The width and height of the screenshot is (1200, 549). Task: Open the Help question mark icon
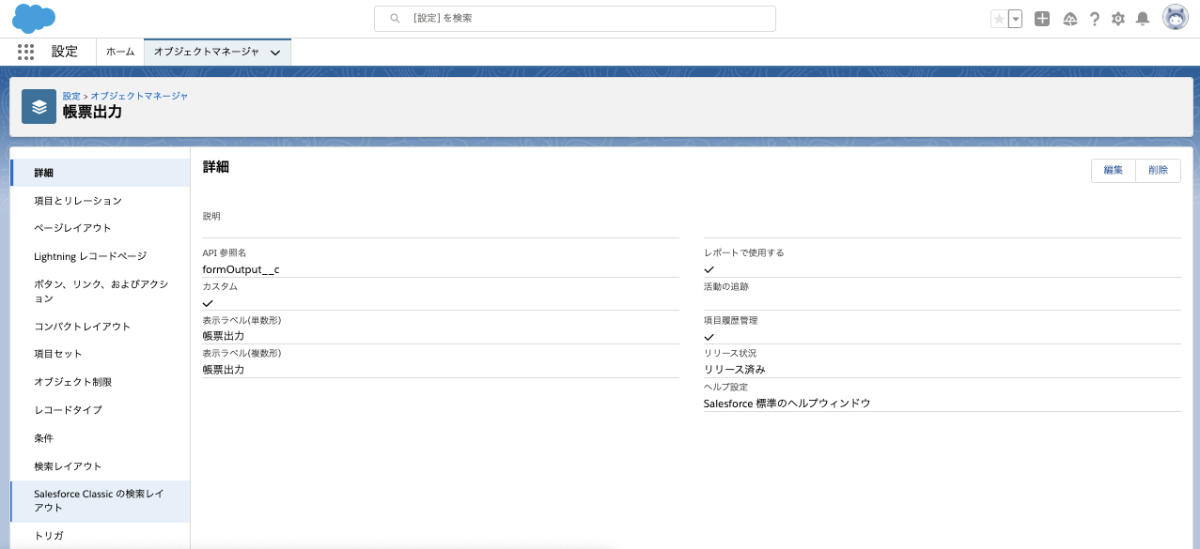(x=1095, y=19)
